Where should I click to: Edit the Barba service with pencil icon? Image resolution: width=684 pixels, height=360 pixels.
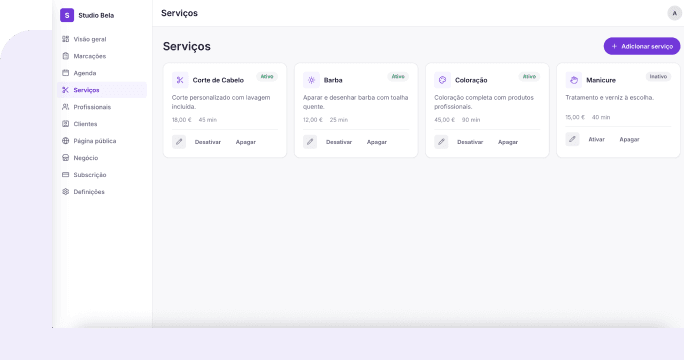[x=310, y=142]
